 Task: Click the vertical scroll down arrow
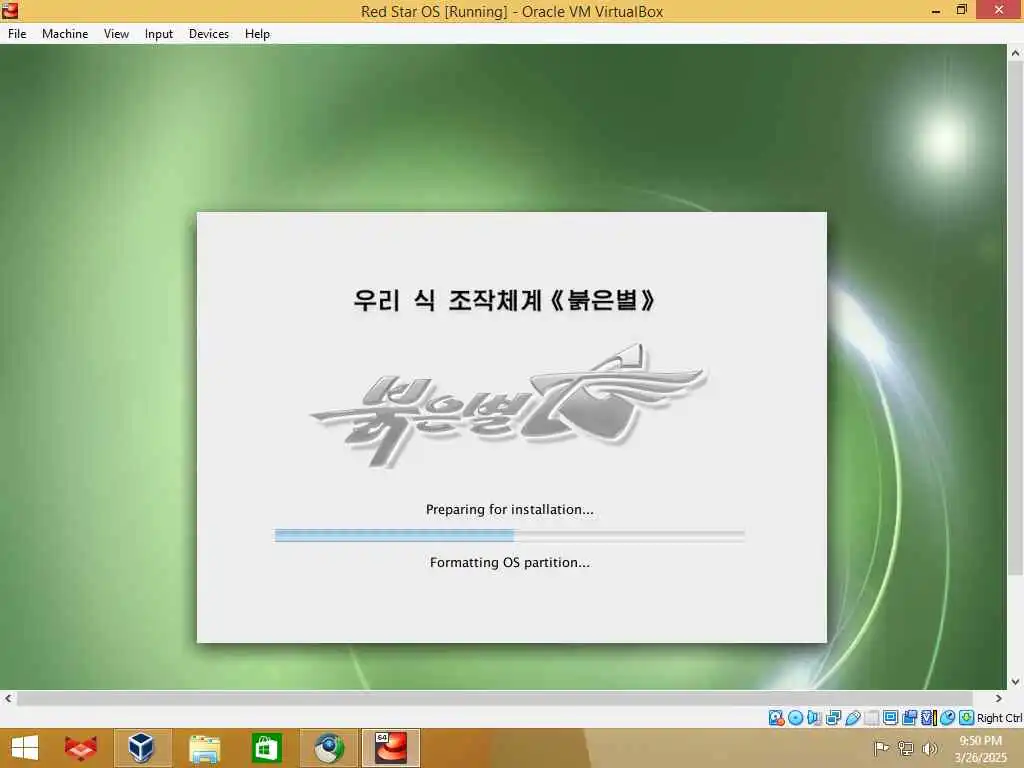[x=1015, y=682]
